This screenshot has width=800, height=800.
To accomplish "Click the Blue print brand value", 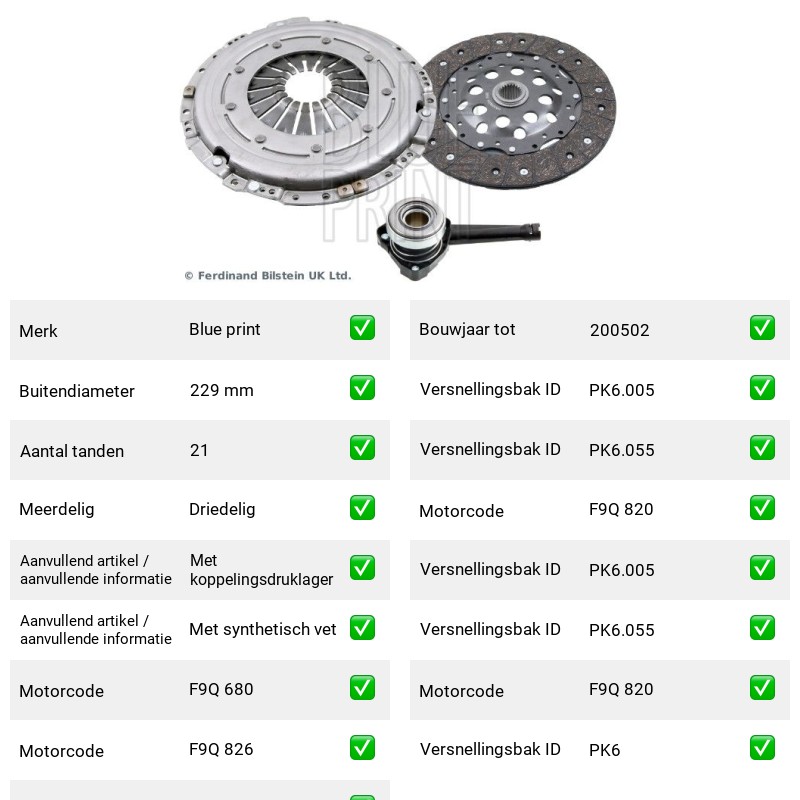I will coord(224,329).
